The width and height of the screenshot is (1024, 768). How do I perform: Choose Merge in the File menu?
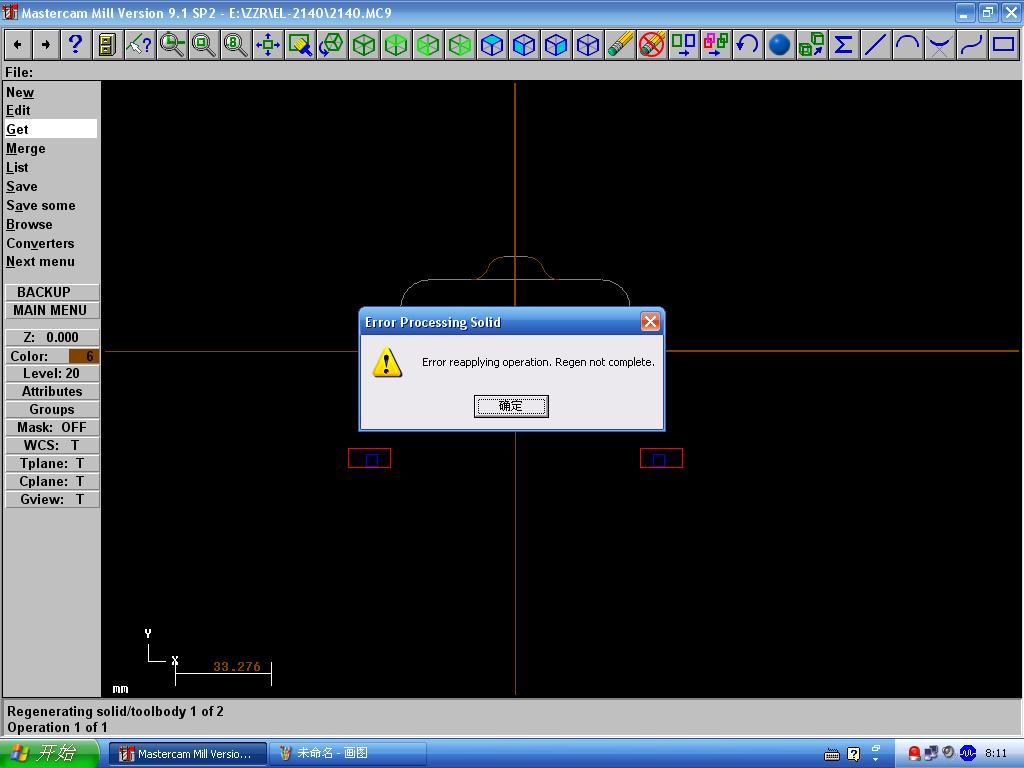(25, 148)
